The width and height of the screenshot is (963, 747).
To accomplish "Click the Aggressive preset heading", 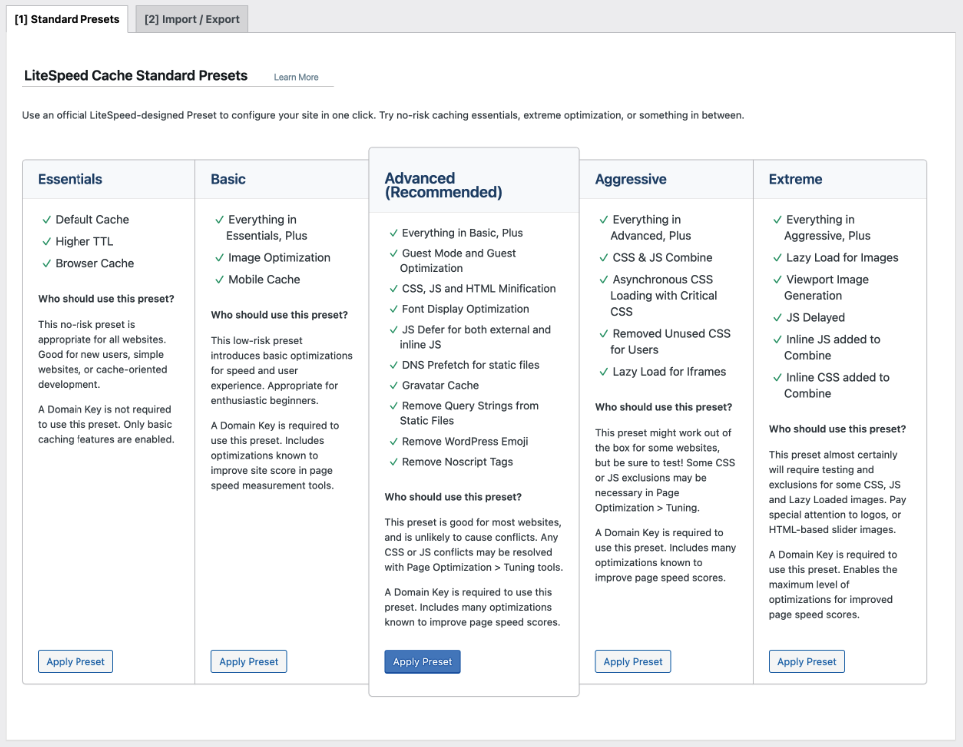I will pyautogui.click(x=631, y=179).
